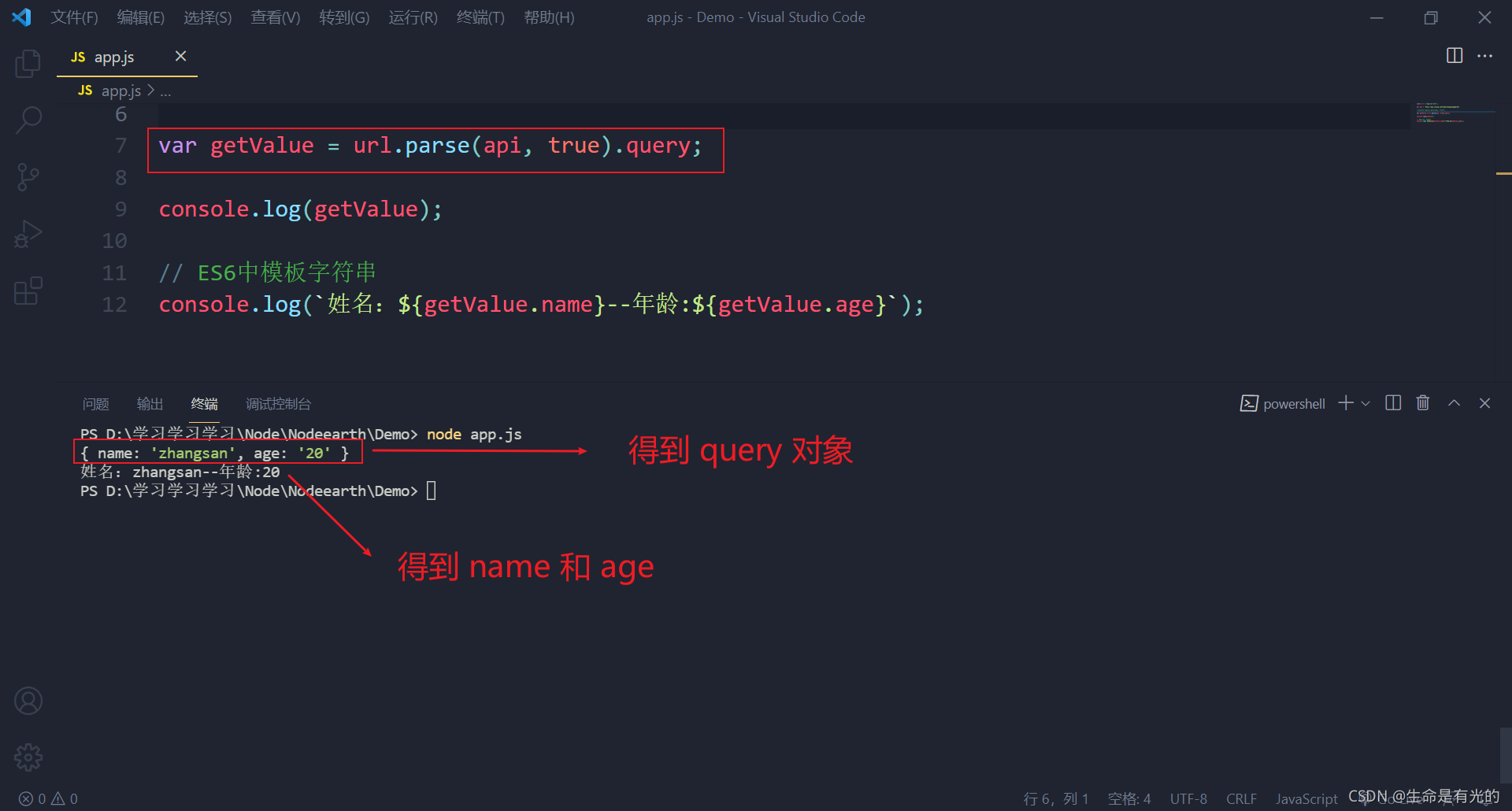Close the app.js editor tab

(180, 56)
